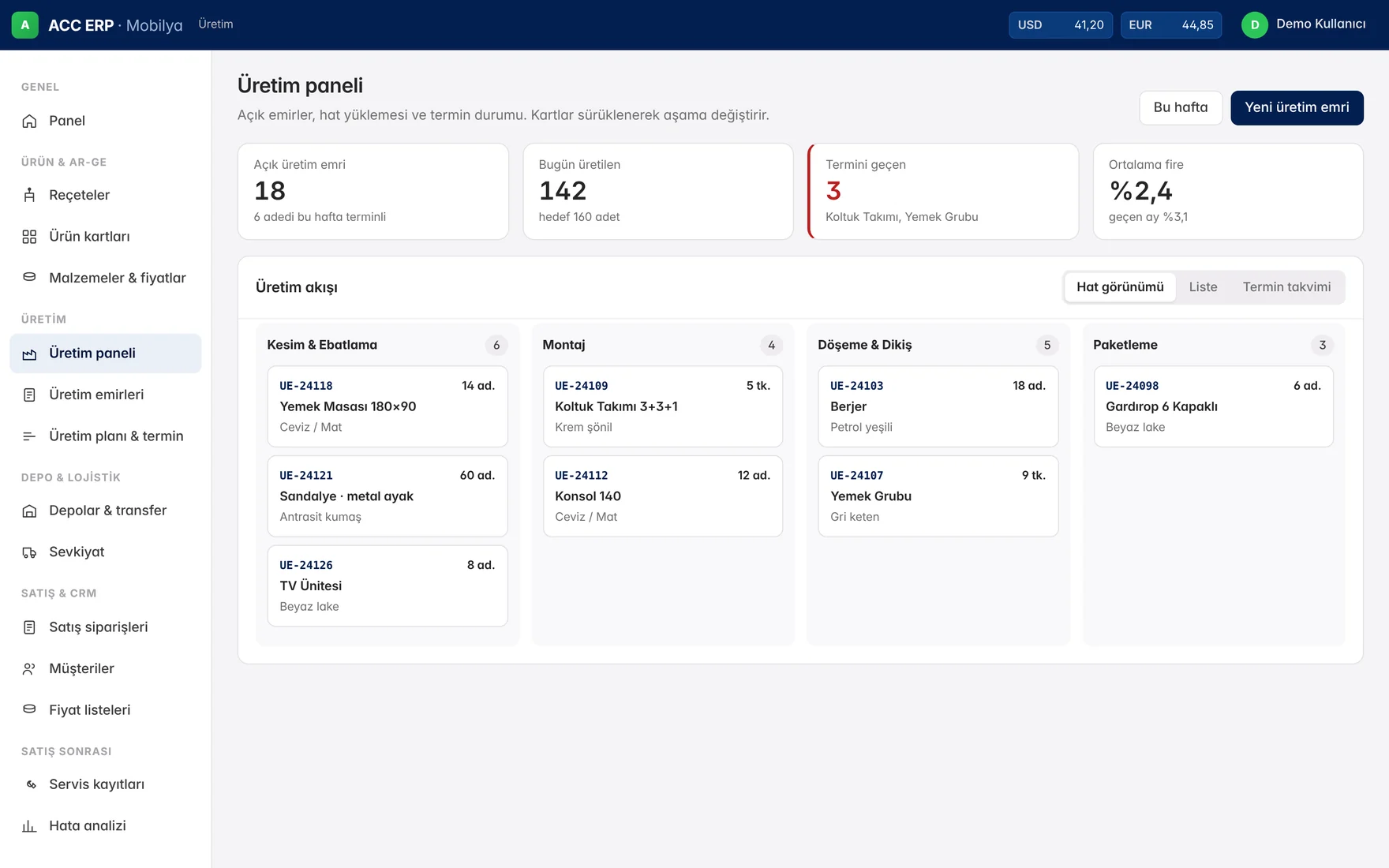The height and width of the screenshot is (868, 1389).
Task: Click the Depolar & transfer warehouse icon
Action: point(29,511)
